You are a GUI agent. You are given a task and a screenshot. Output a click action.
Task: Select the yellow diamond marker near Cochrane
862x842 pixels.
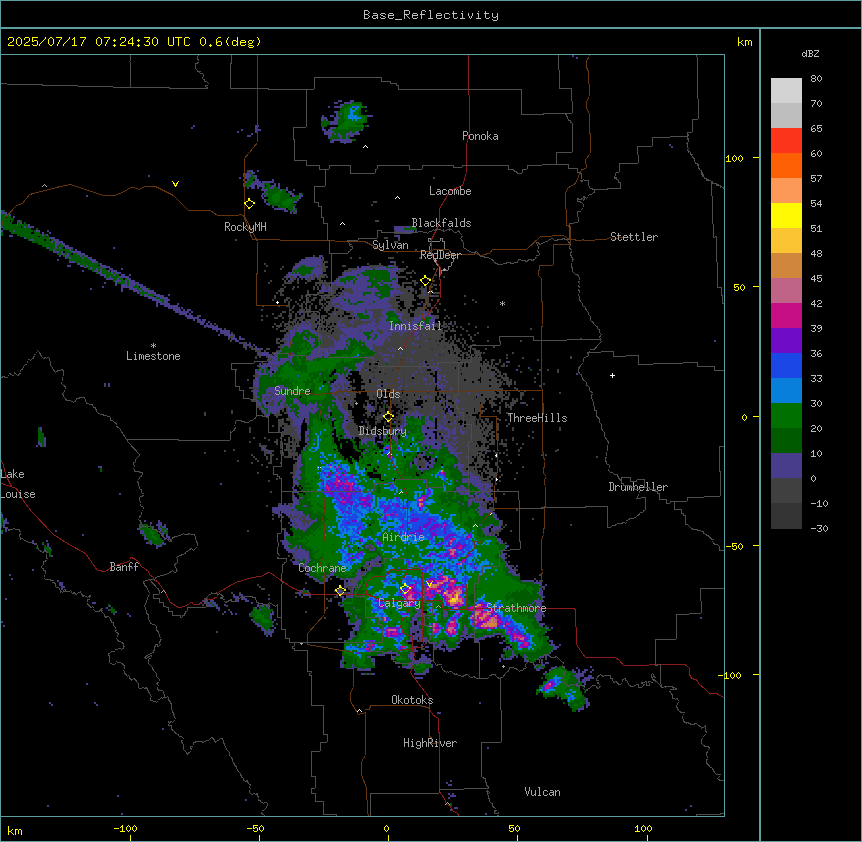pos(340,591)
